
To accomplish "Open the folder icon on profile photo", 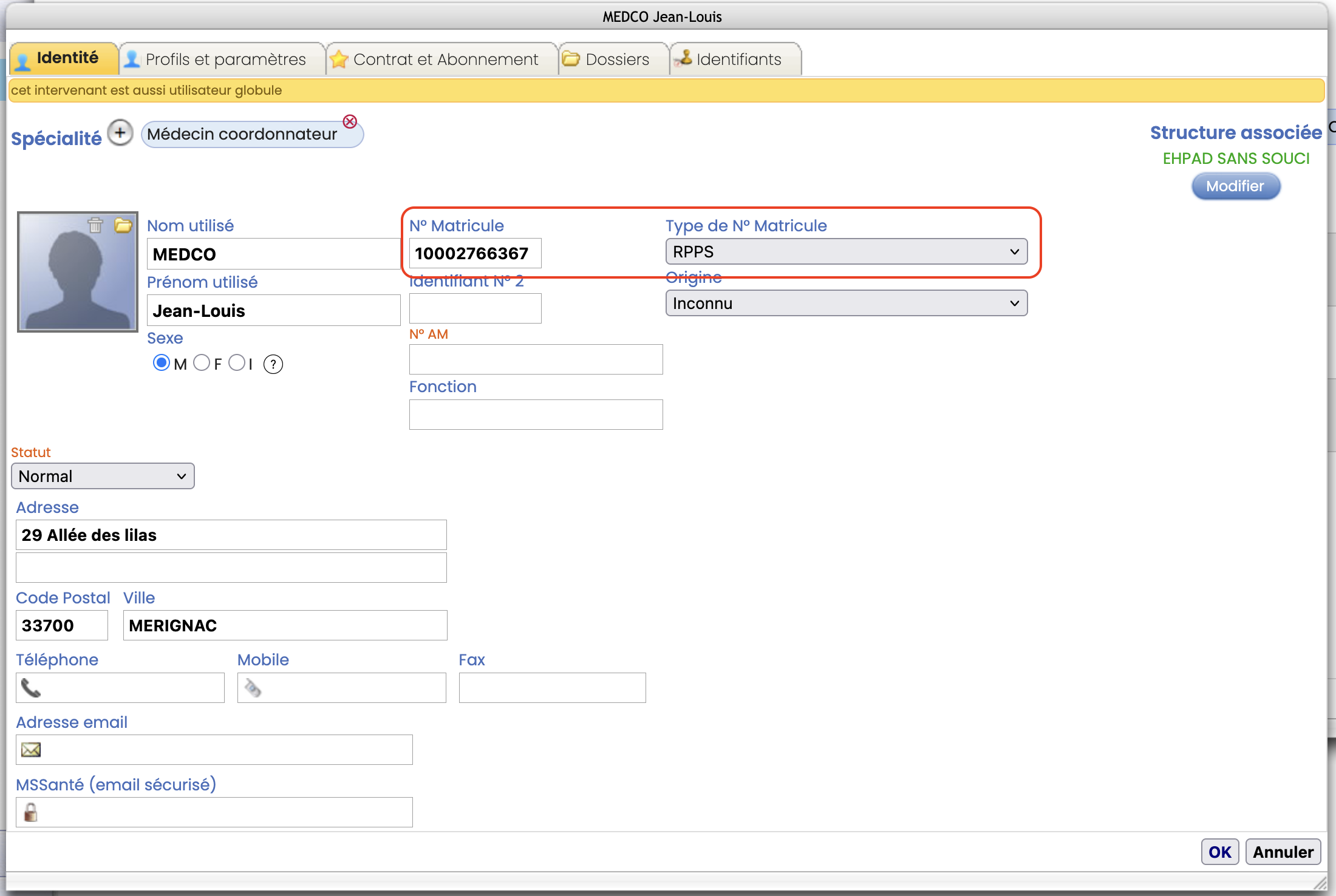I will click(123, 225).
